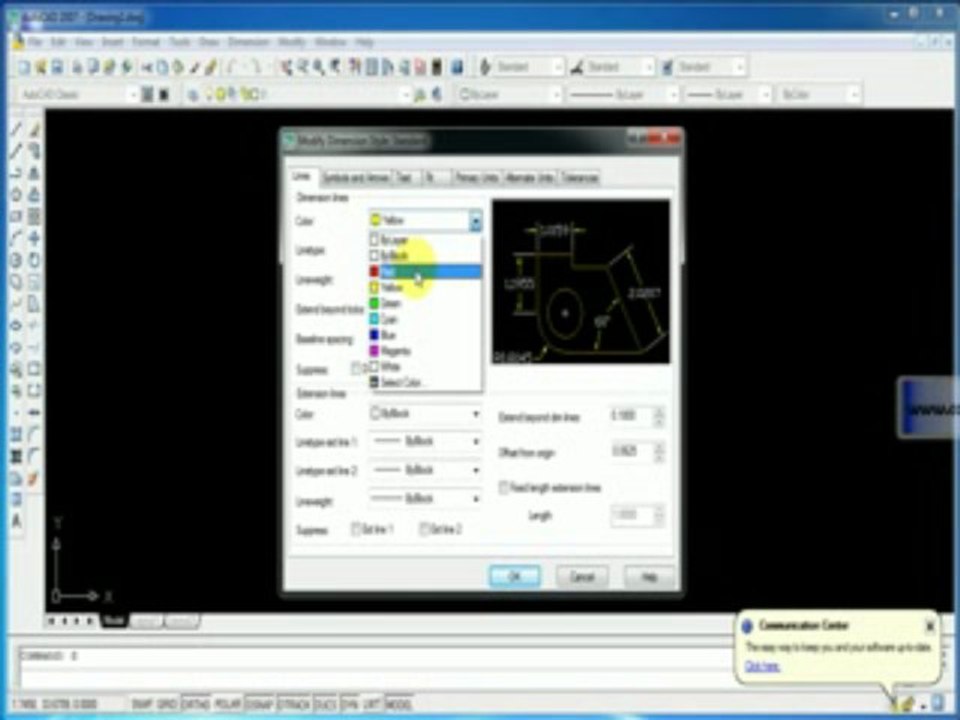Toggle OSNAP in the status bar

point(260,704)
